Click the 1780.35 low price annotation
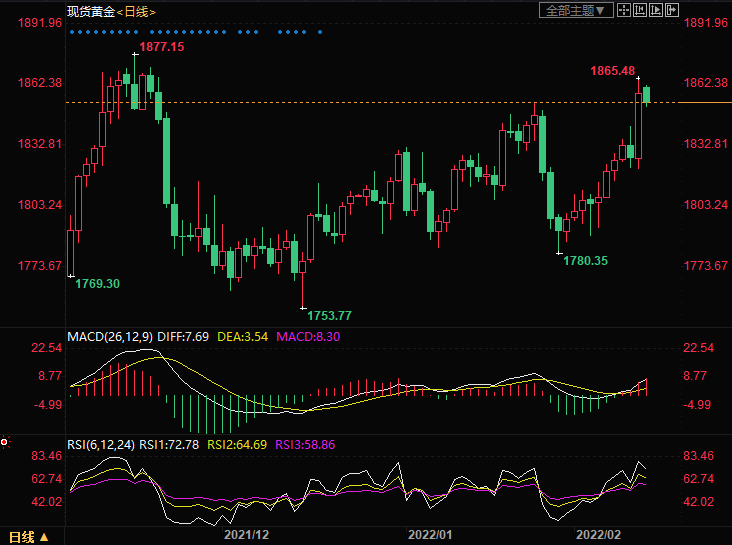The height and width of the screenshot is (545, 732). tap(585, 260)
